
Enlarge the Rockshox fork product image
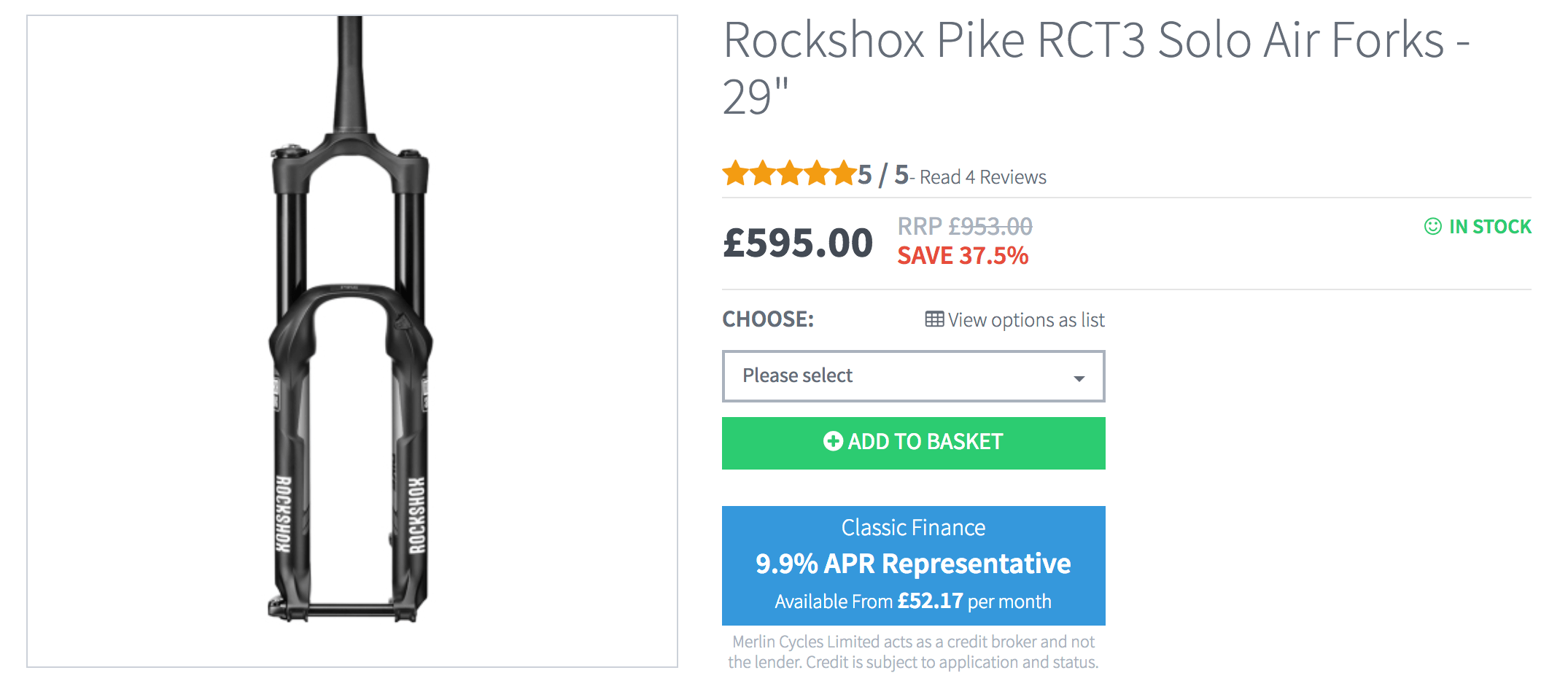(352, 341)
